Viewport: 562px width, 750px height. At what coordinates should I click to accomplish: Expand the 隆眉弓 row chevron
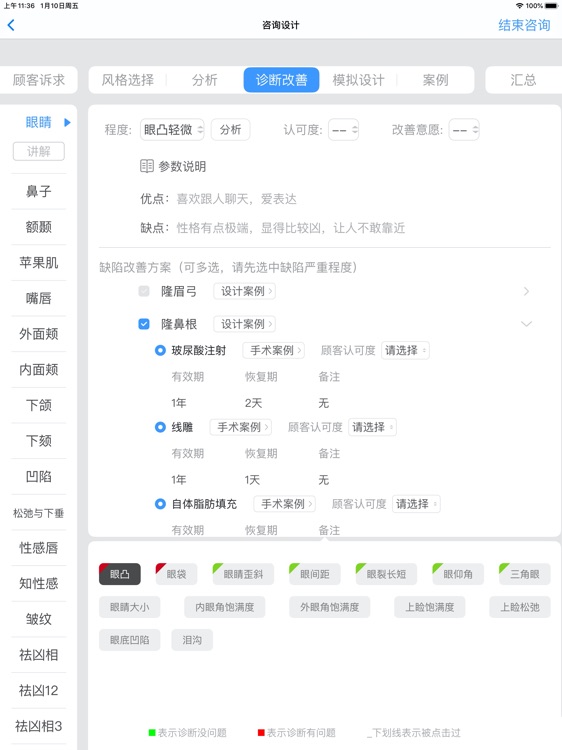pyautogui.click(x=526, y=291)
